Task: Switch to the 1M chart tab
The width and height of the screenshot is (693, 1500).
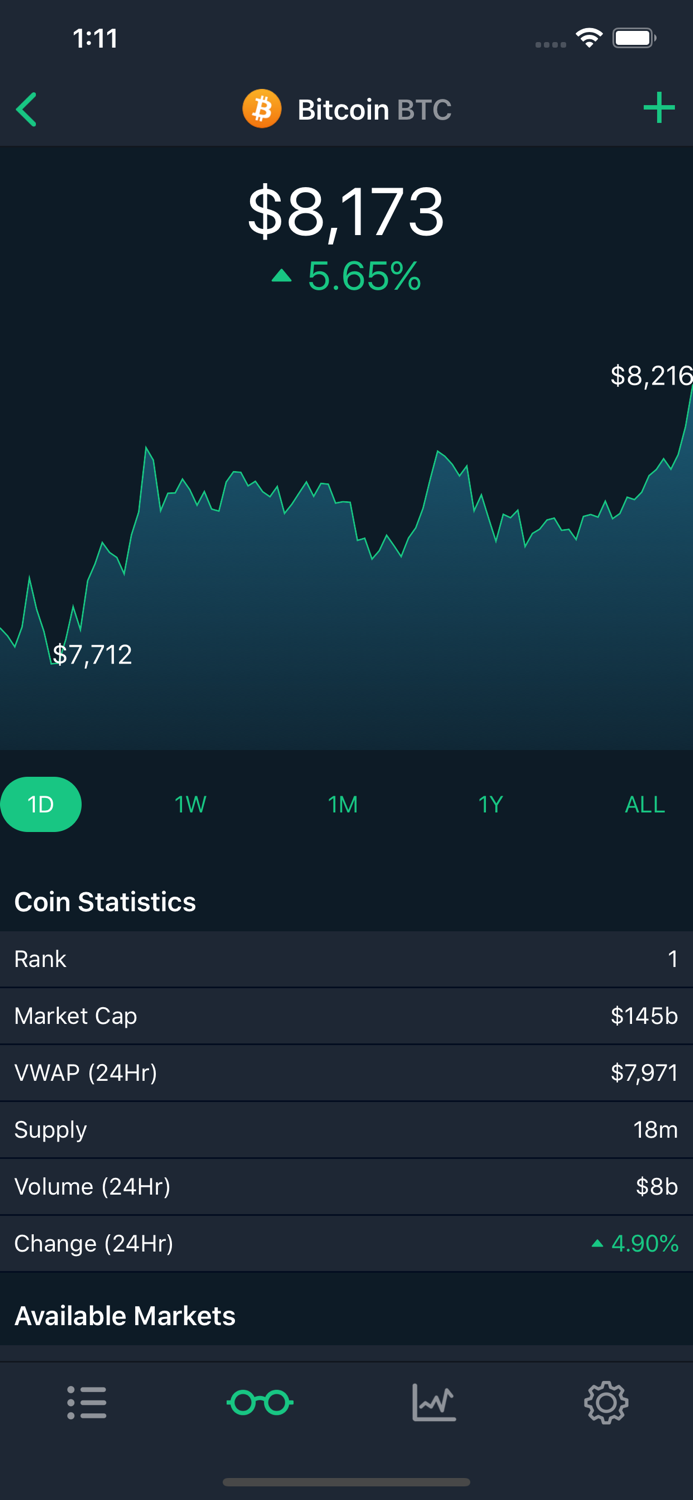Action: (343, 804)
